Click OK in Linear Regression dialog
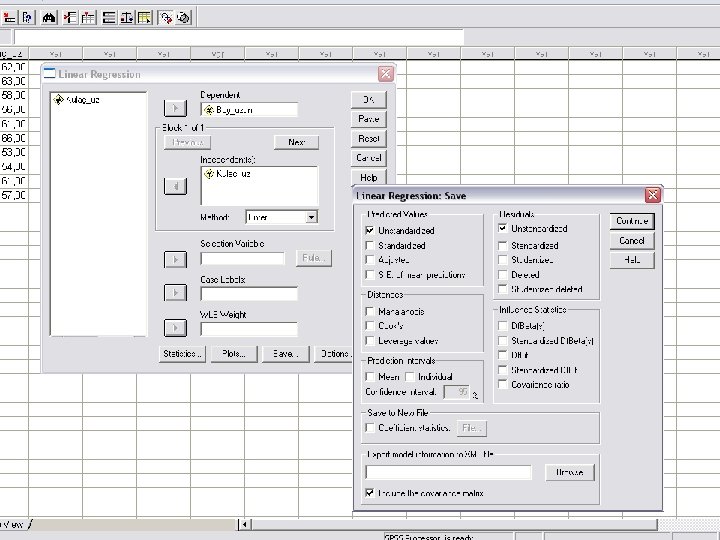 pyautogui.click(x=369, y=100)
